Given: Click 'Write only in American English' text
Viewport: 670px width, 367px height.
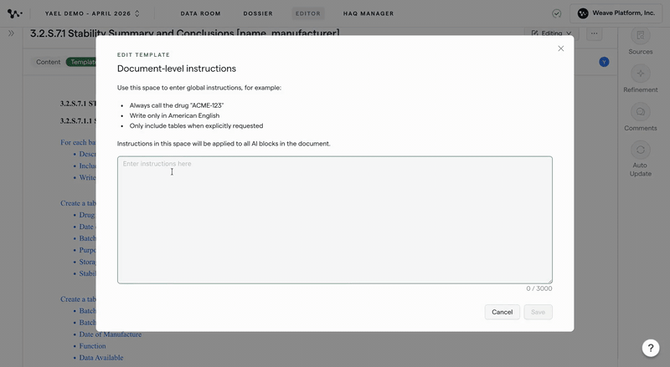Looking at the screenshot, I should [174, 116].
